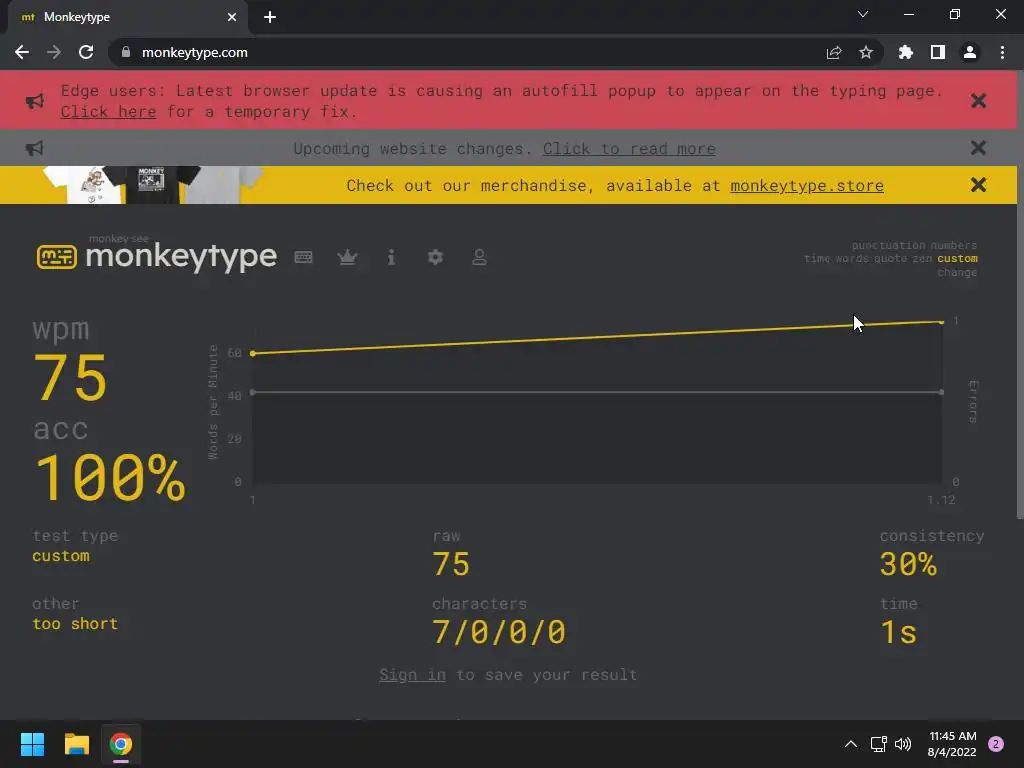Image resolution: width=1024 pixels, height=768 pixels.
Task: Select the zen test mode
Action: pyautogui.click(x=922, y=259)
